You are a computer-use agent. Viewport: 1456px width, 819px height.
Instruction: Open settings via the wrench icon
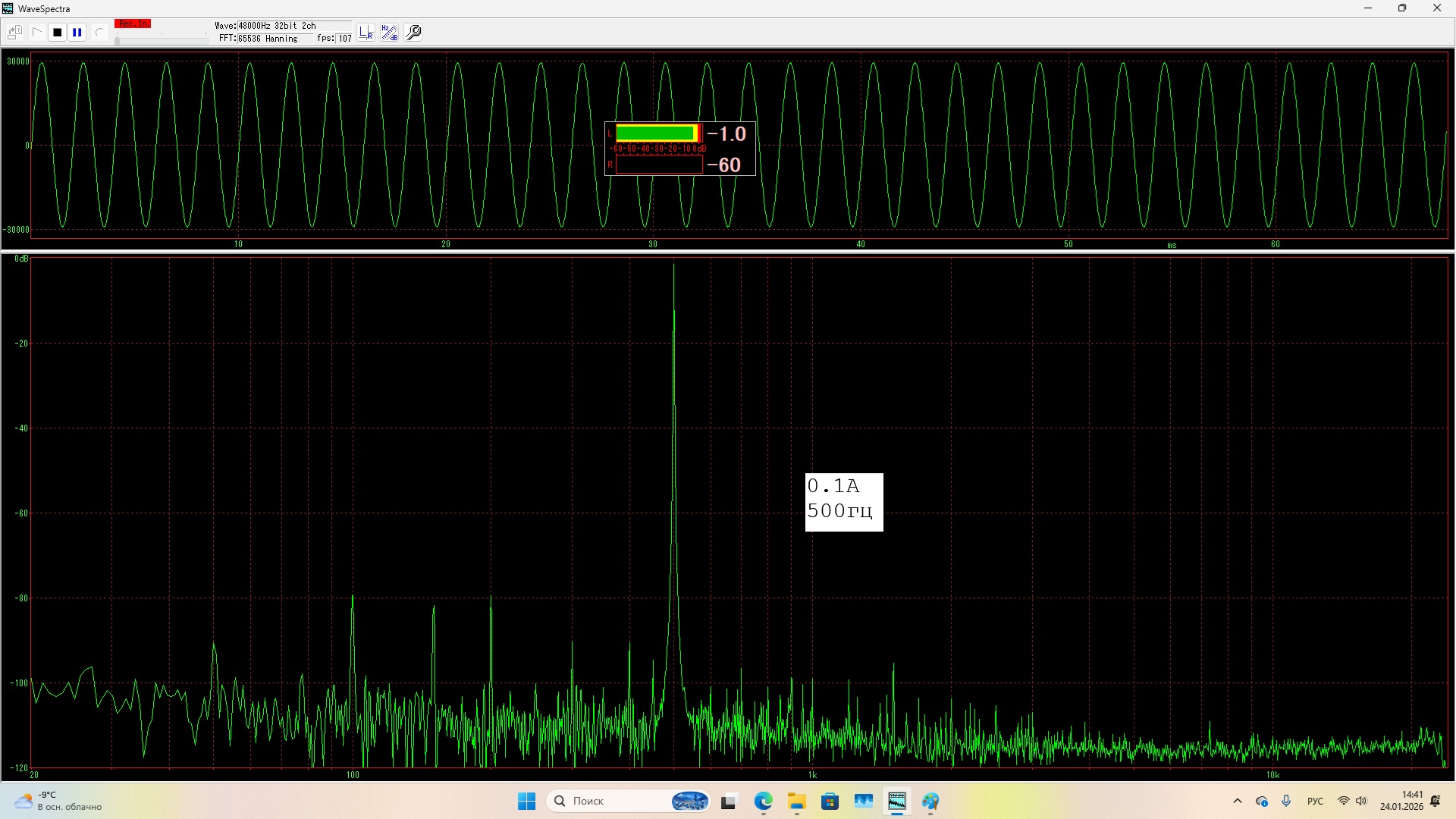[413, 33]
